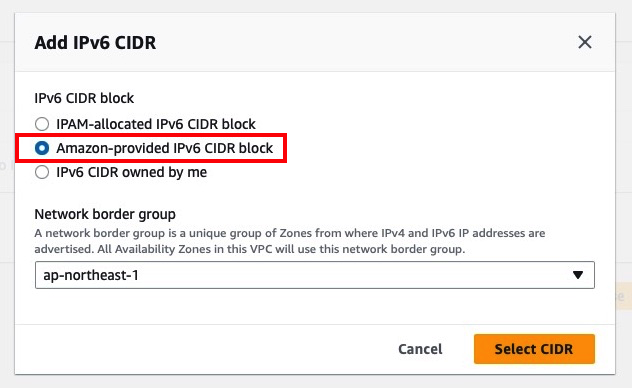Close the Add IPv6 CIDR dialog
Image resolution: width=632 pixels, height=388 pixels.
coord(584,42)
